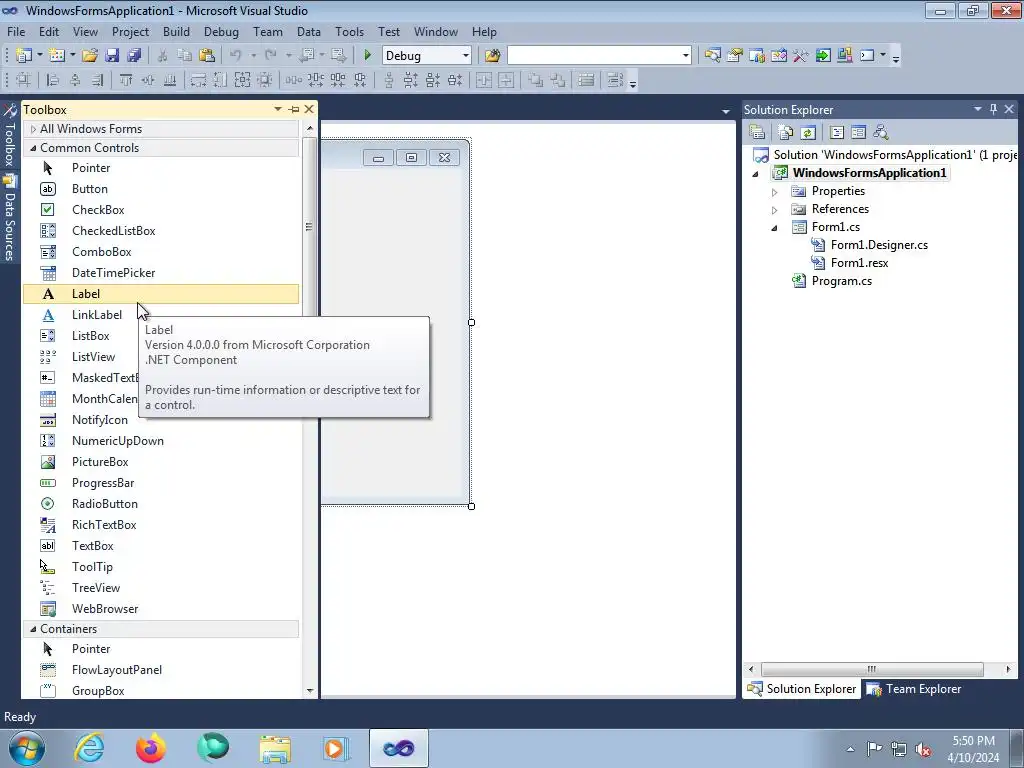Select the PictureBox control in Toolbox
This screenshot has width=1024, height=768.
click(161, 462)
